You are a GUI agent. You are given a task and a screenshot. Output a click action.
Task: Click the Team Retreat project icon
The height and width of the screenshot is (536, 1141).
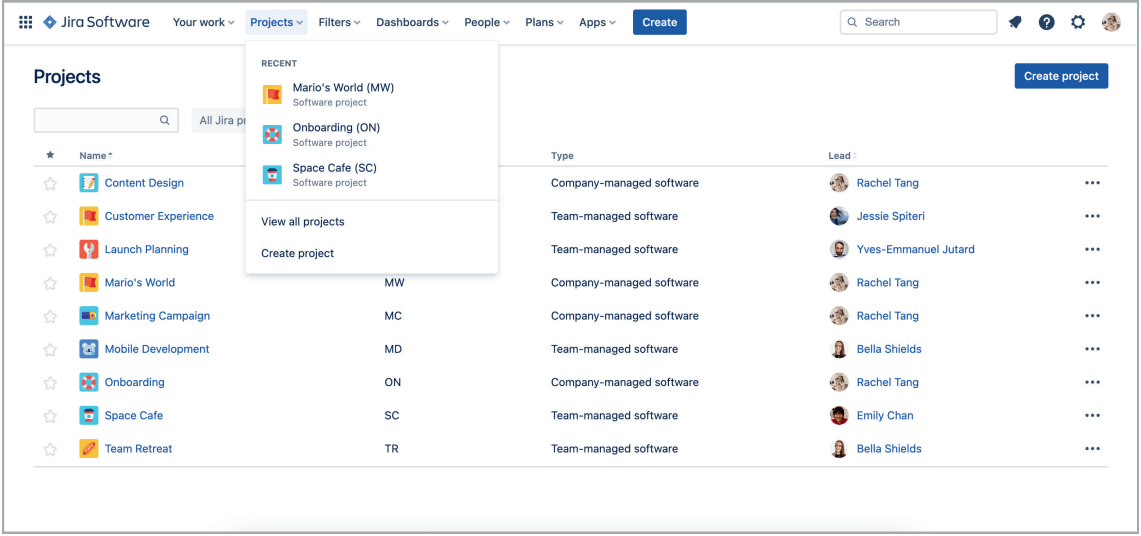coord(89,449)
